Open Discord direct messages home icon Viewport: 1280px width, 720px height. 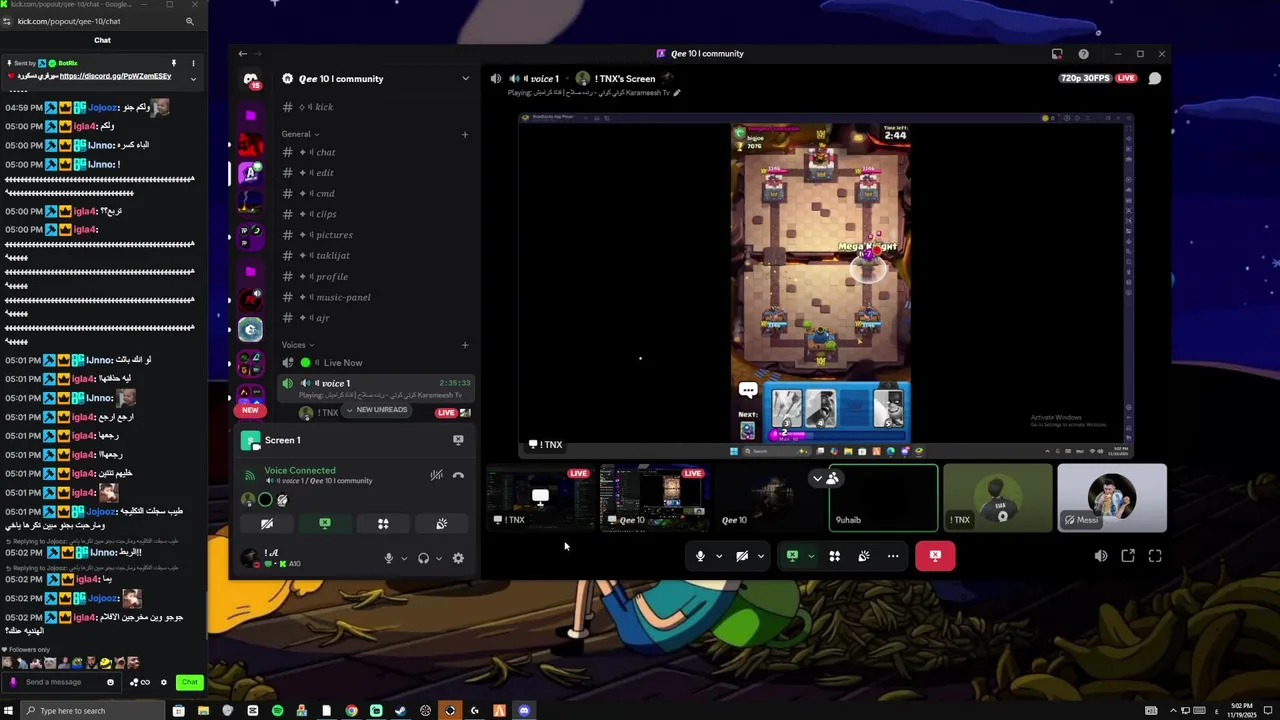pyautogui.click(x=251, y=79)
